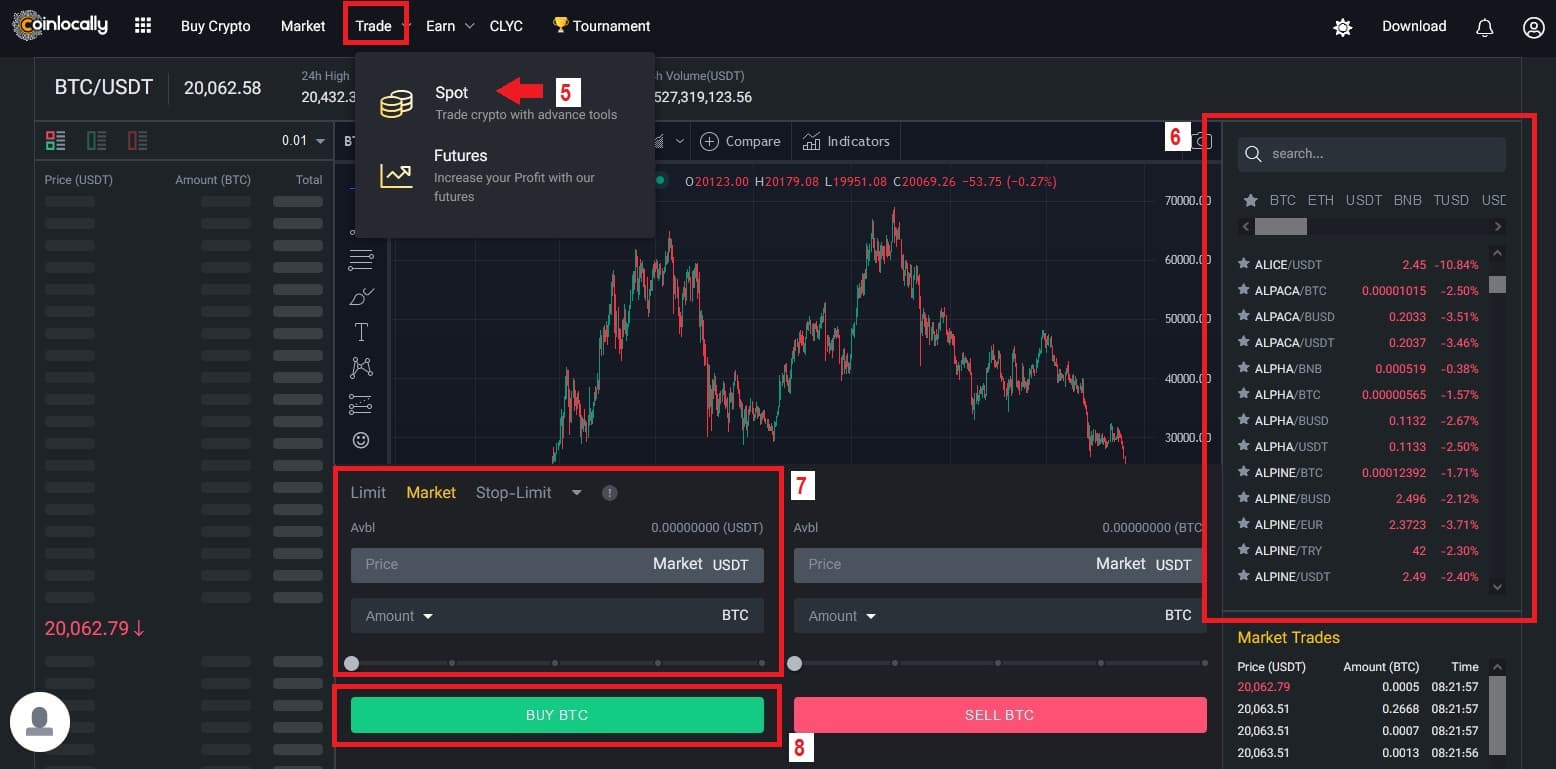
Task: Toggle favorite star on ALPHA/BUSD
Action: pyautogui.click(x=1244, y=420)
